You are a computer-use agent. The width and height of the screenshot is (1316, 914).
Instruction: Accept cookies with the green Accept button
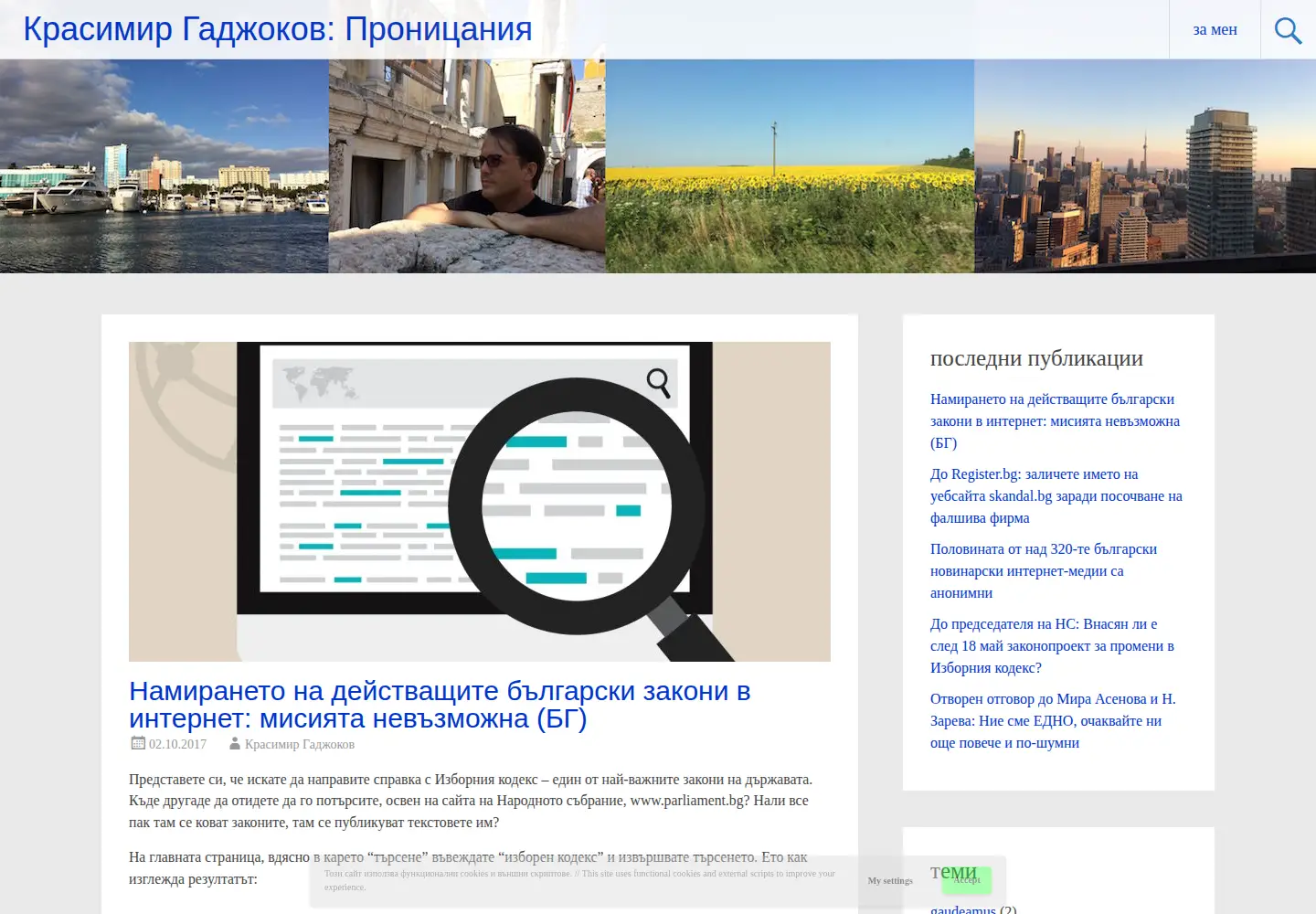click(967, 880)
